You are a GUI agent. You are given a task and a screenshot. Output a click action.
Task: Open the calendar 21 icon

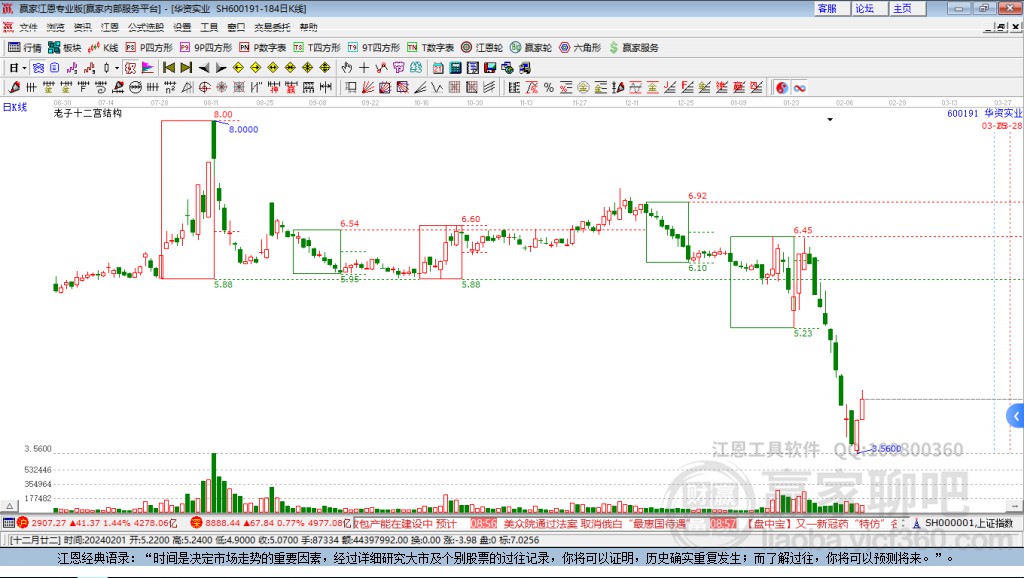pyautogui.click(x=438, y=68)
